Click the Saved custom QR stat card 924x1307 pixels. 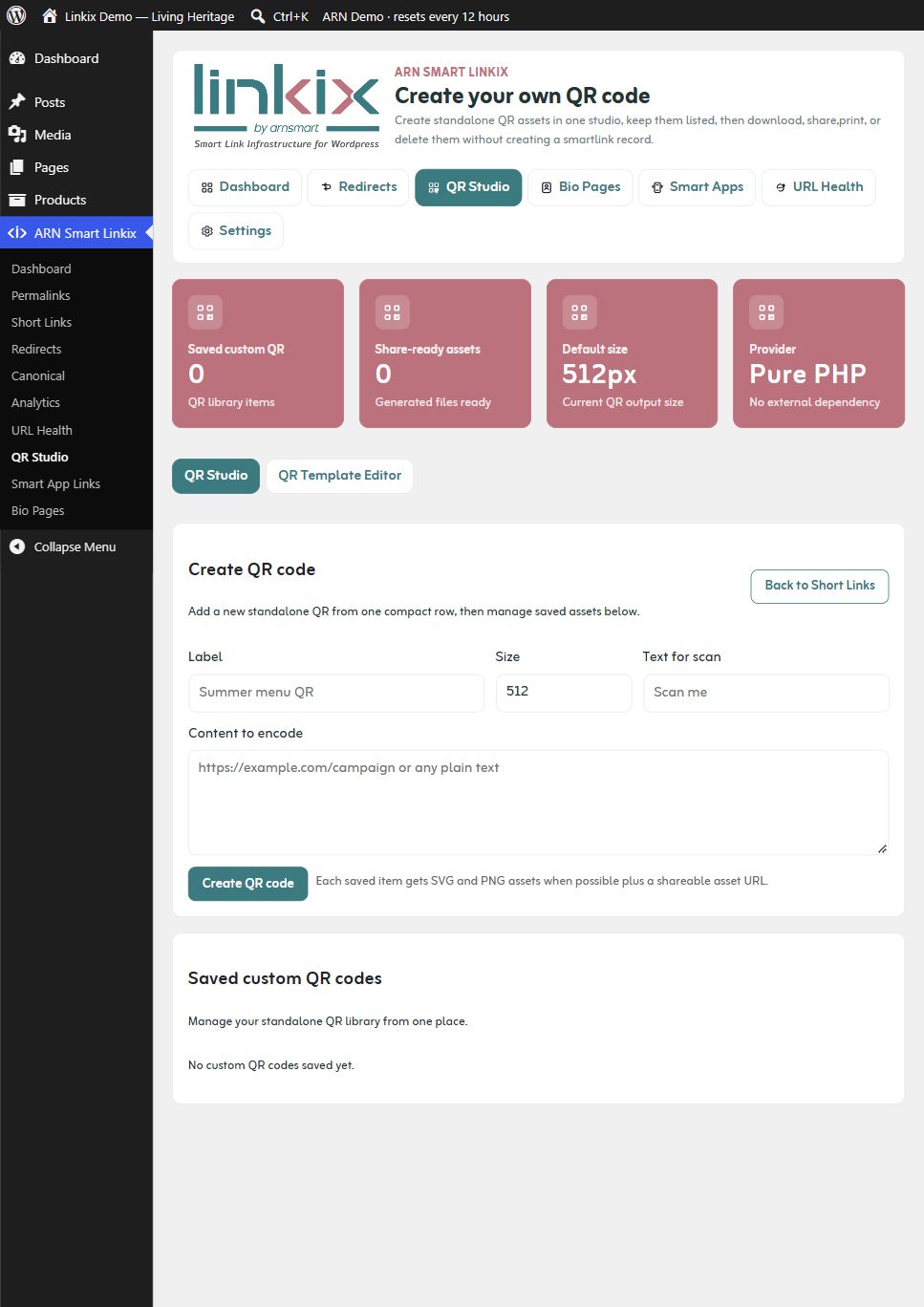coord(258,354)
